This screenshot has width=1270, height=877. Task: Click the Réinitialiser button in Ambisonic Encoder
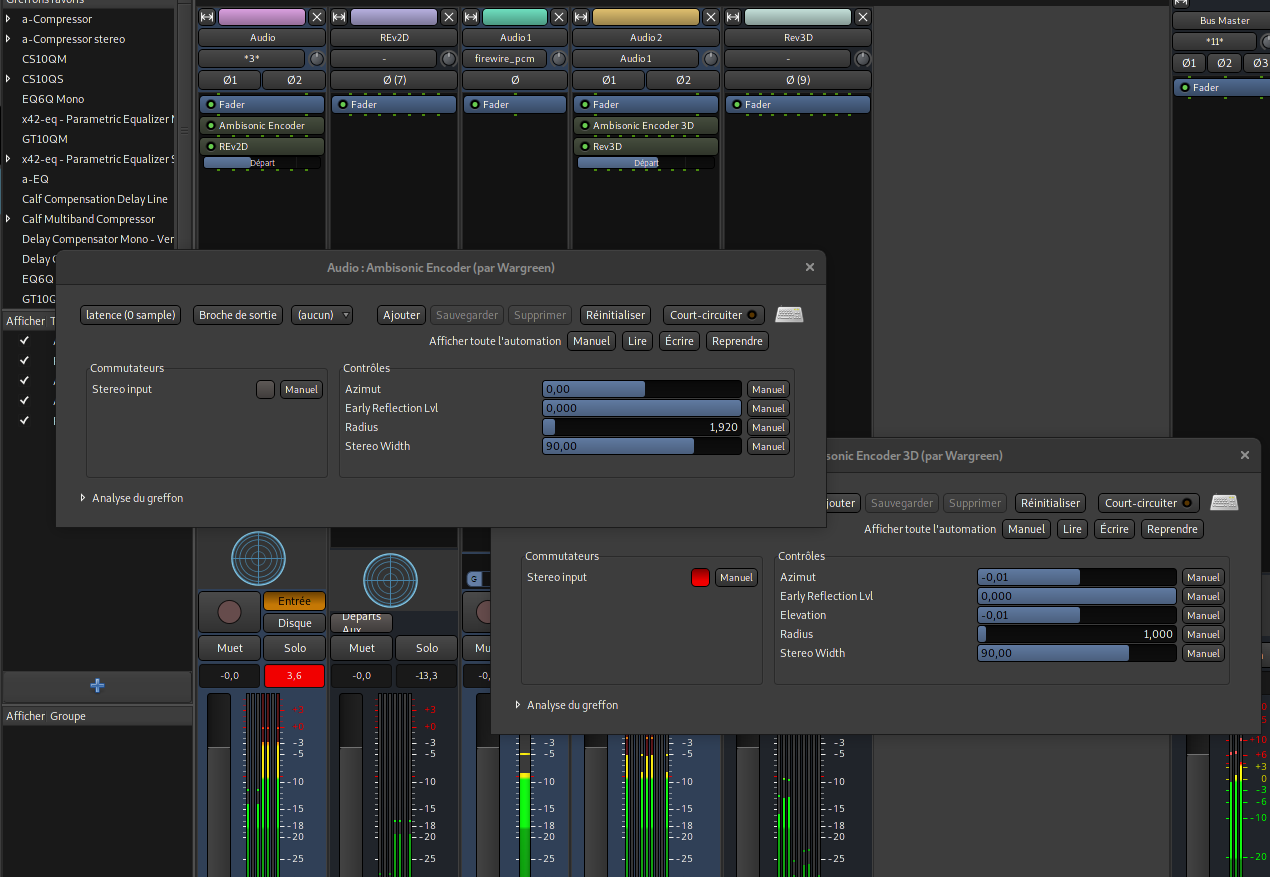click(615, 315)
